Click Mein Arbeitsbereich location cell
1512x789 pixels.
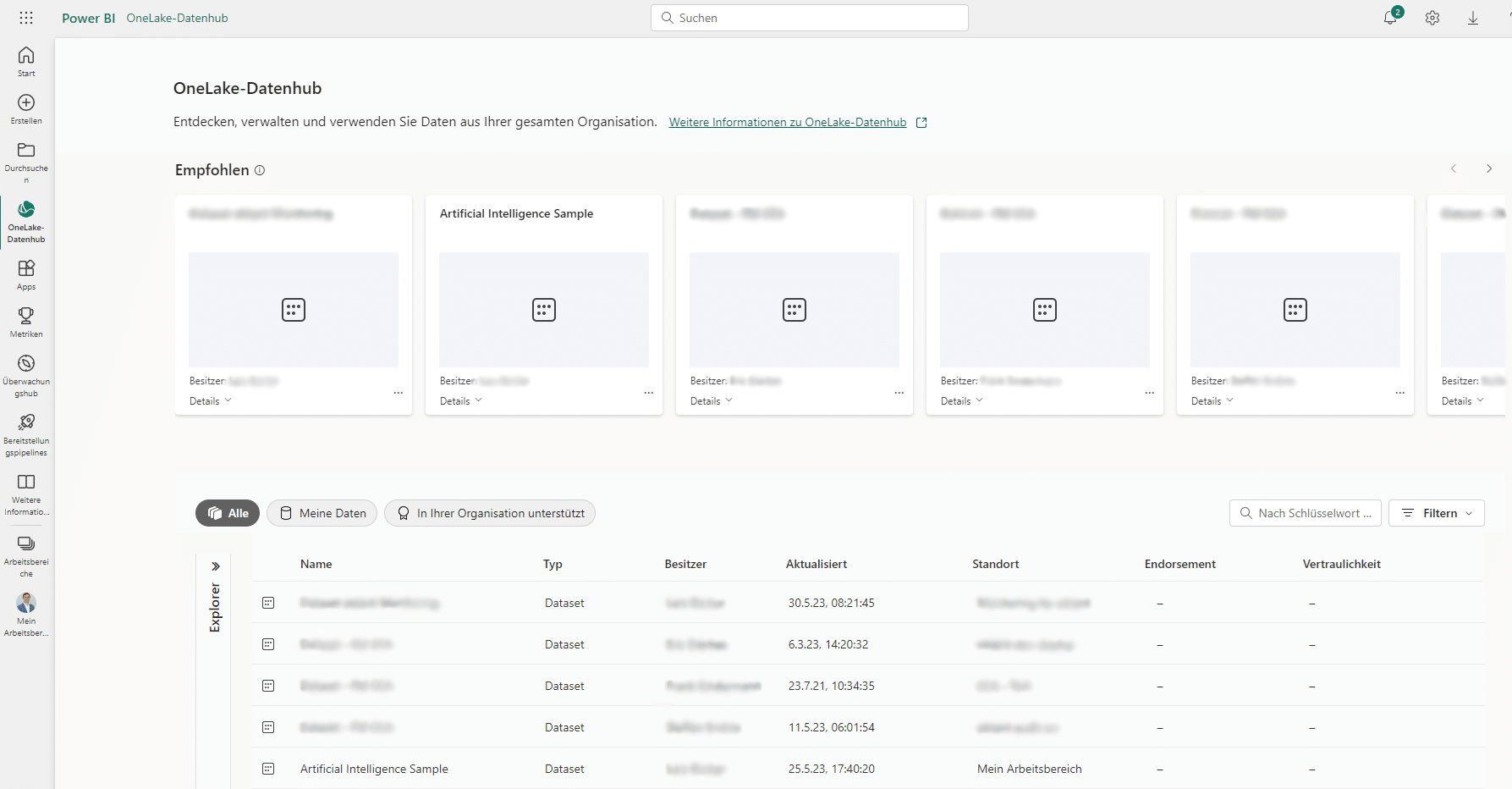tap(1030, 769)
